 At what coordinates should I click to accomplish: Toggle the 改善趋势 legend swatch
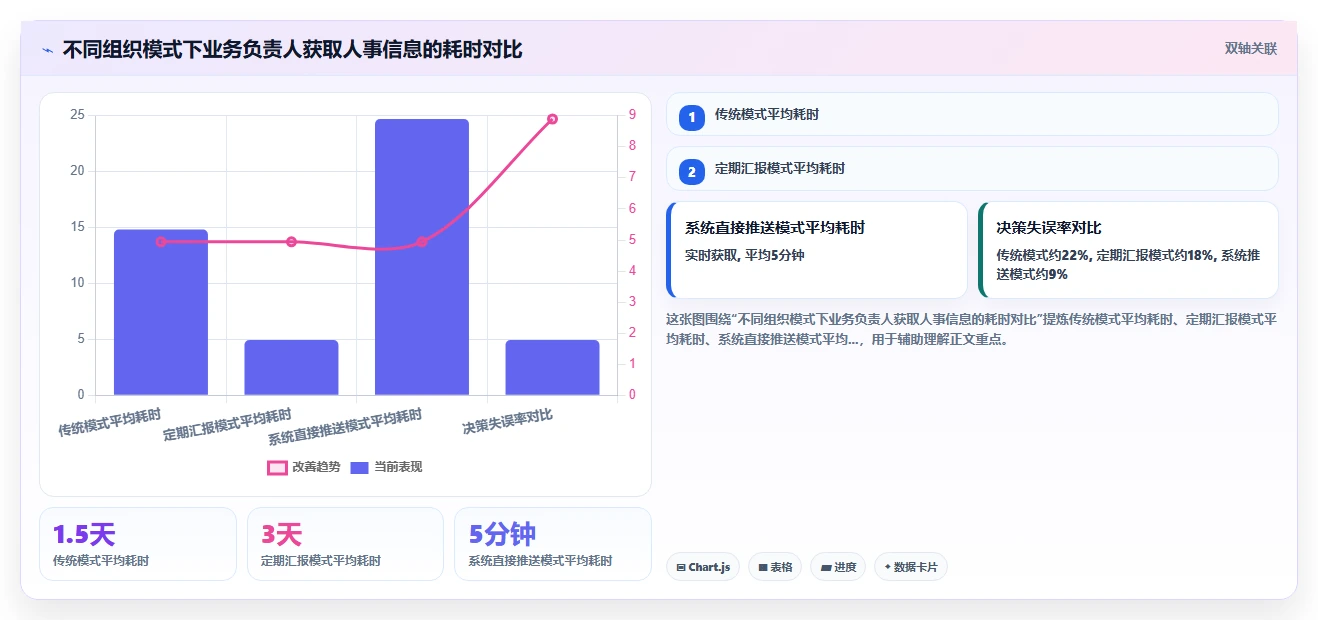click(277, 467)
